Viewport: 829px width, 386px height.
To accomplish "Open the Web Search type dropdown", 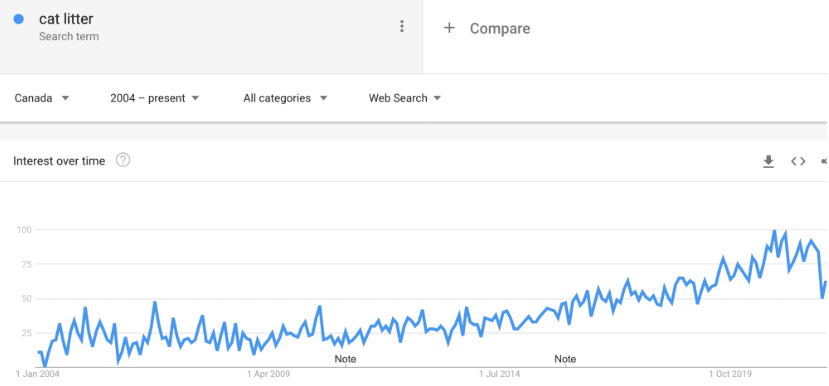I will coord(404,98).
